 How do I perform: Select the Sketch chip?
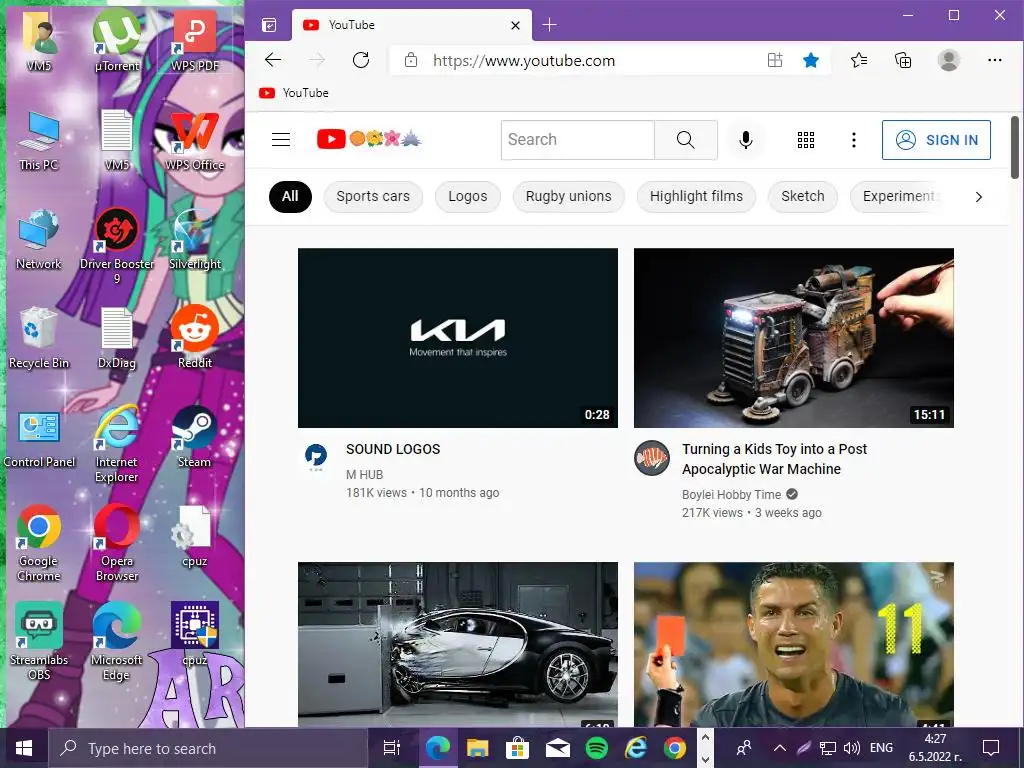tap(803, 197)
